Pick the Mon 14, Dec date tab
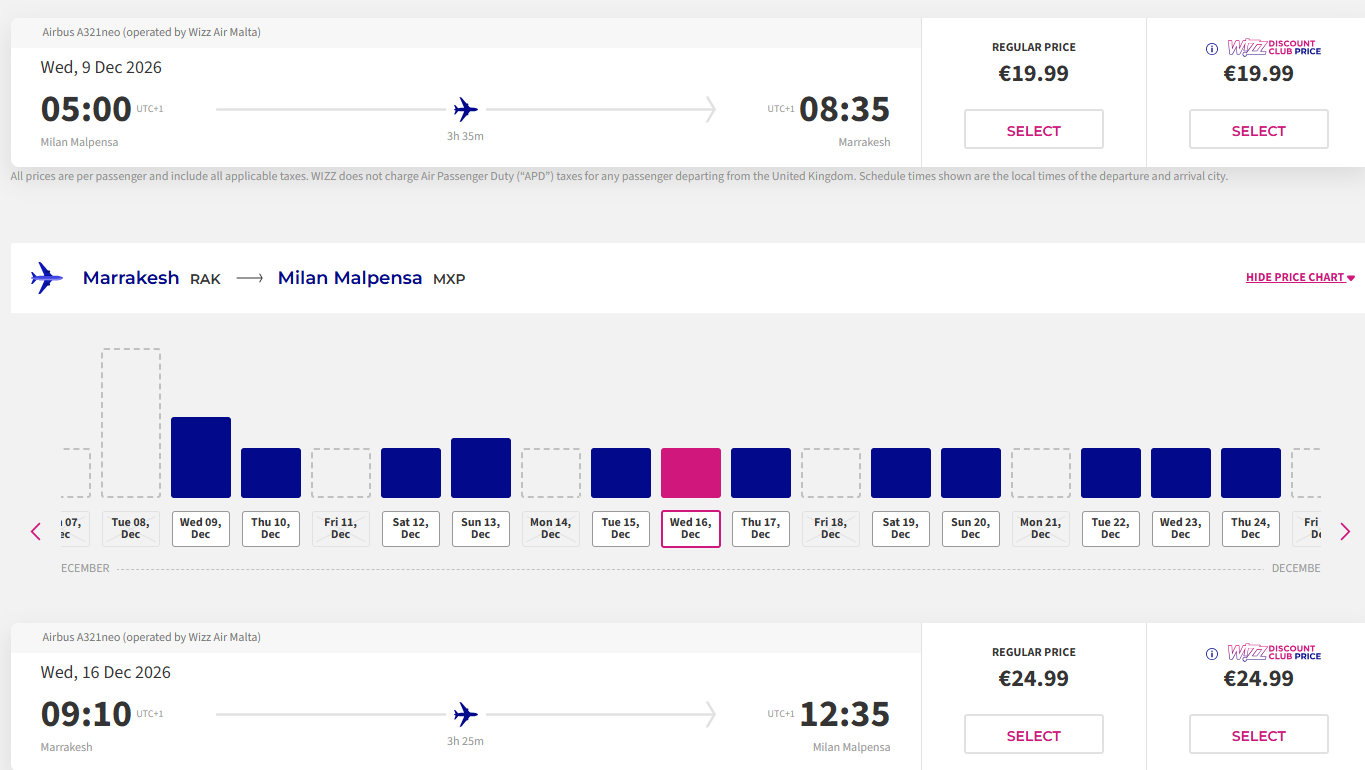This screenshot has width=1365, height=770. point(551,529)
